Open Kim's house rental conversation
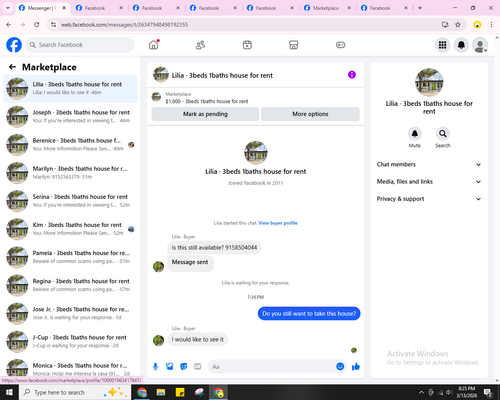 click(x=70, y=229)
